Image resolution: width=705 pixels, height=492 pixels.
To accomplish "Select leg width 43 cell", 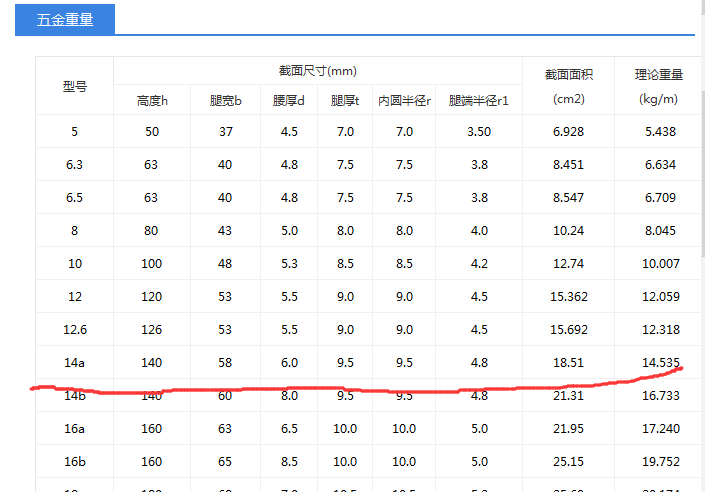I will [225, 231].
